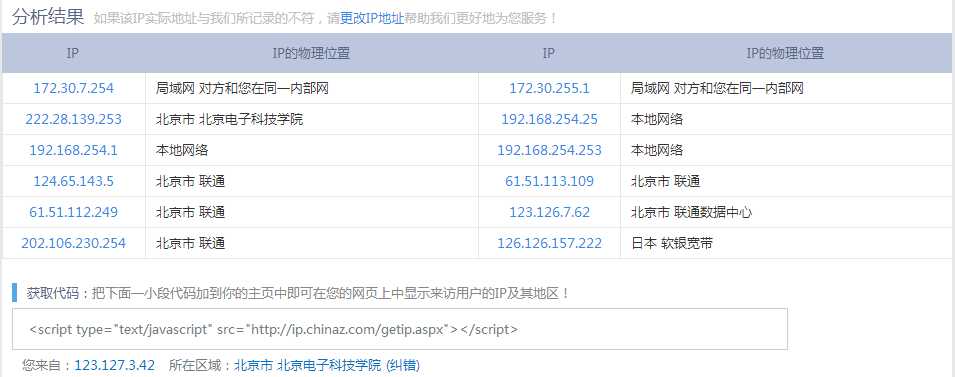Viewport: 955px width, 377px height.
Task: Click the right IP的物理位置 column header
Action: [x=785, y=53]
